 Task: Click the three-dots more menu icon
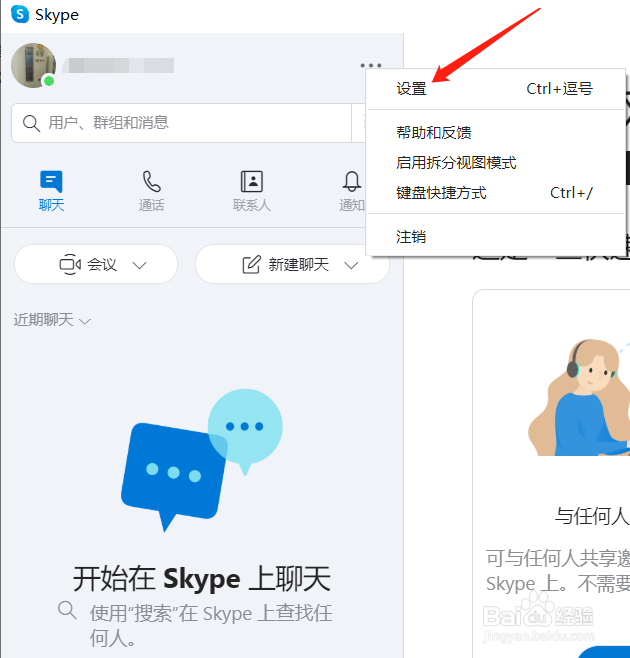coord(371,65)
